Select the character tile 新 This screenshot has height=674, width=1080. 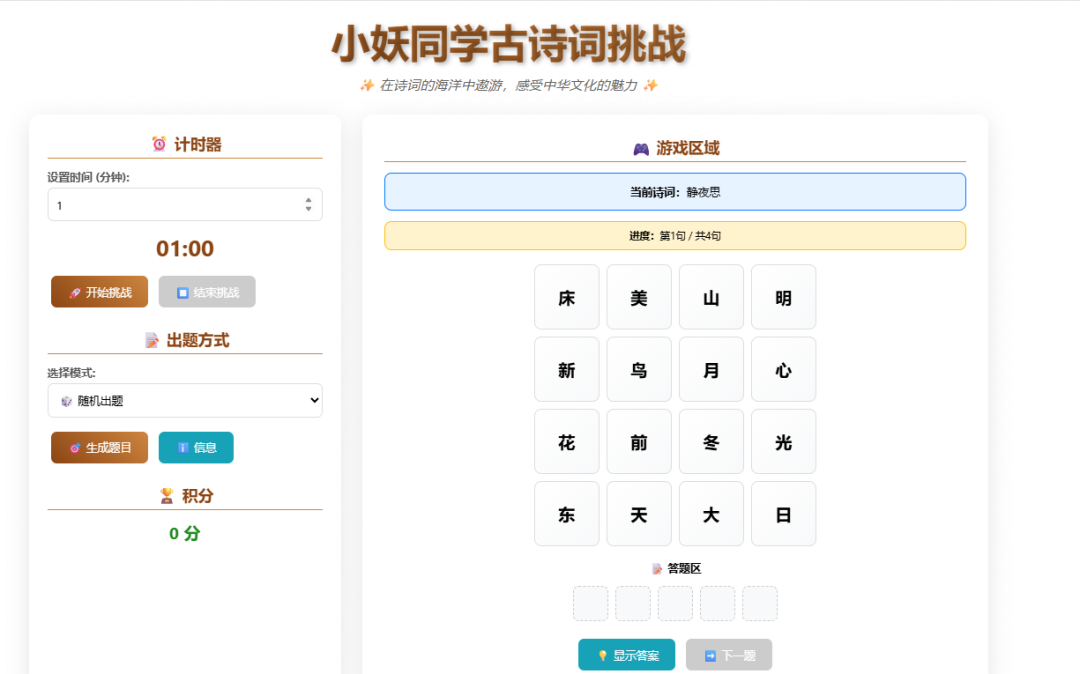[567, 370]
